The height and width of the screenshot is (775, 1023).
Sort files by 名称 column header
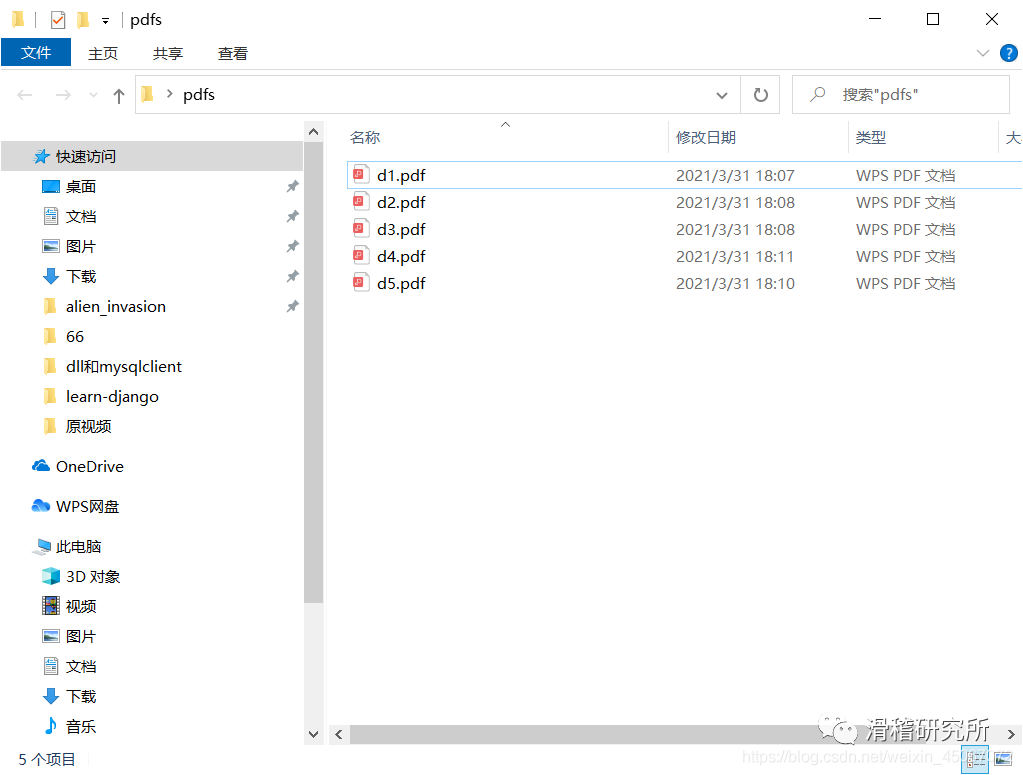[x=365, y=137]
